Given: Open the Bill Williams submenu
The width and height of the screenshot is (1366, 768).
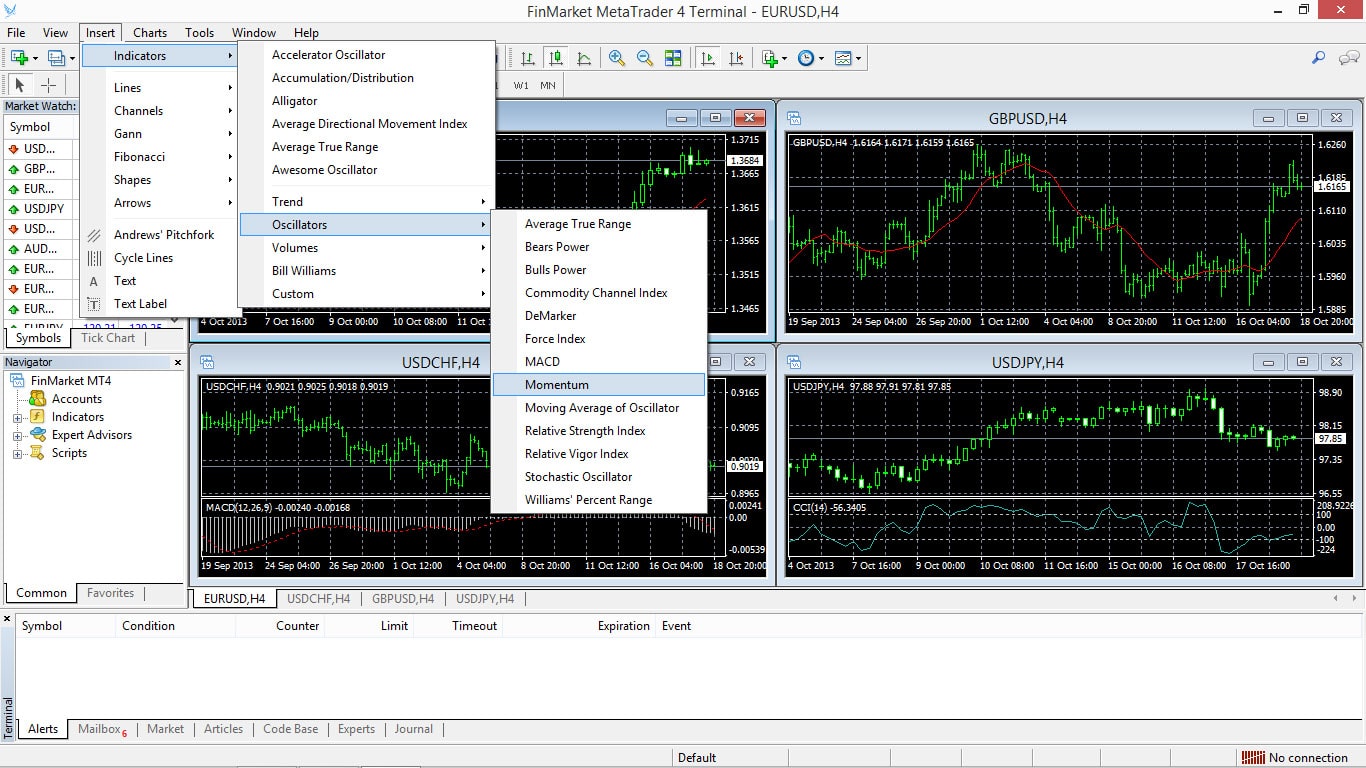Looking at the screenshot, I should (366, 271).
